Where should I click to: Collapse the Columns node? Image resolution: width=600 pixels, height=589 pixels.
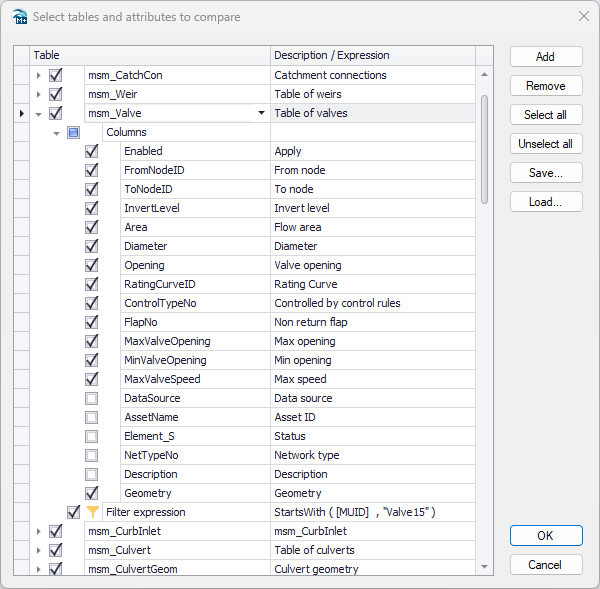point(57,133)
